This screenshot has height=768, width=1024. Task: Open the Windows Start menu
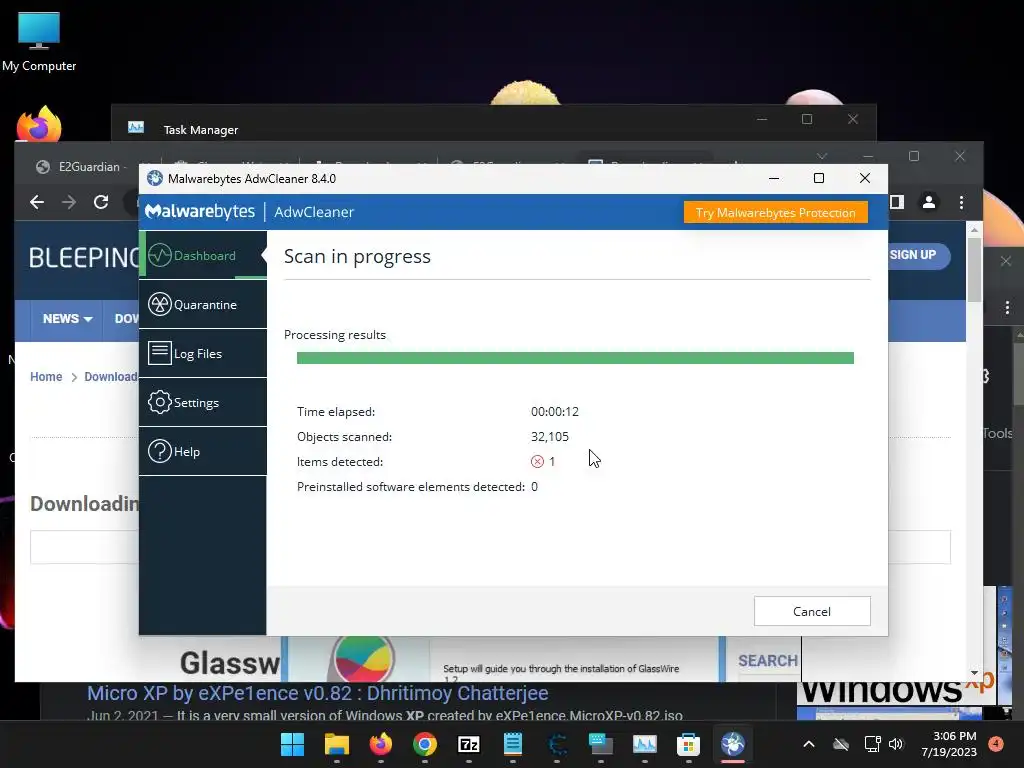[x=293, y=744]
